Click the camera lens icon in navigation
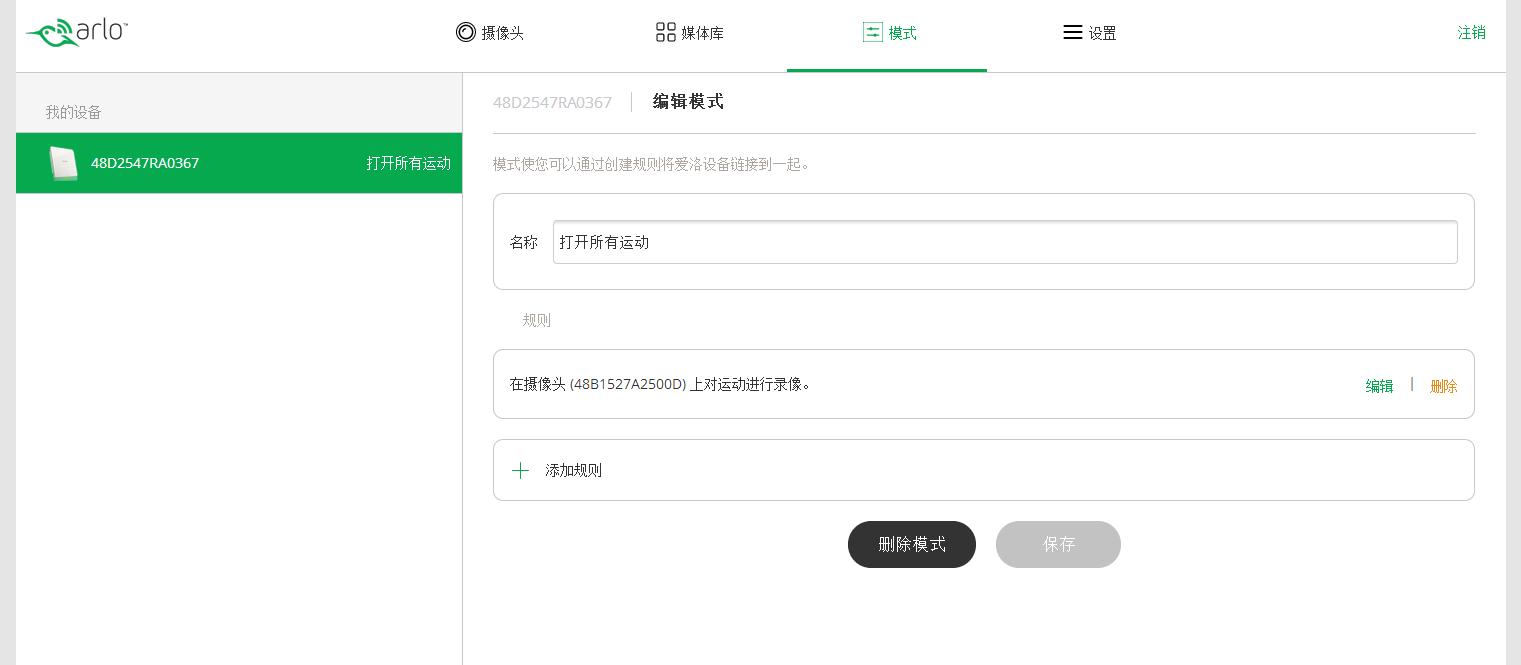The image size is (1521, 665). [x=465, y=32]
